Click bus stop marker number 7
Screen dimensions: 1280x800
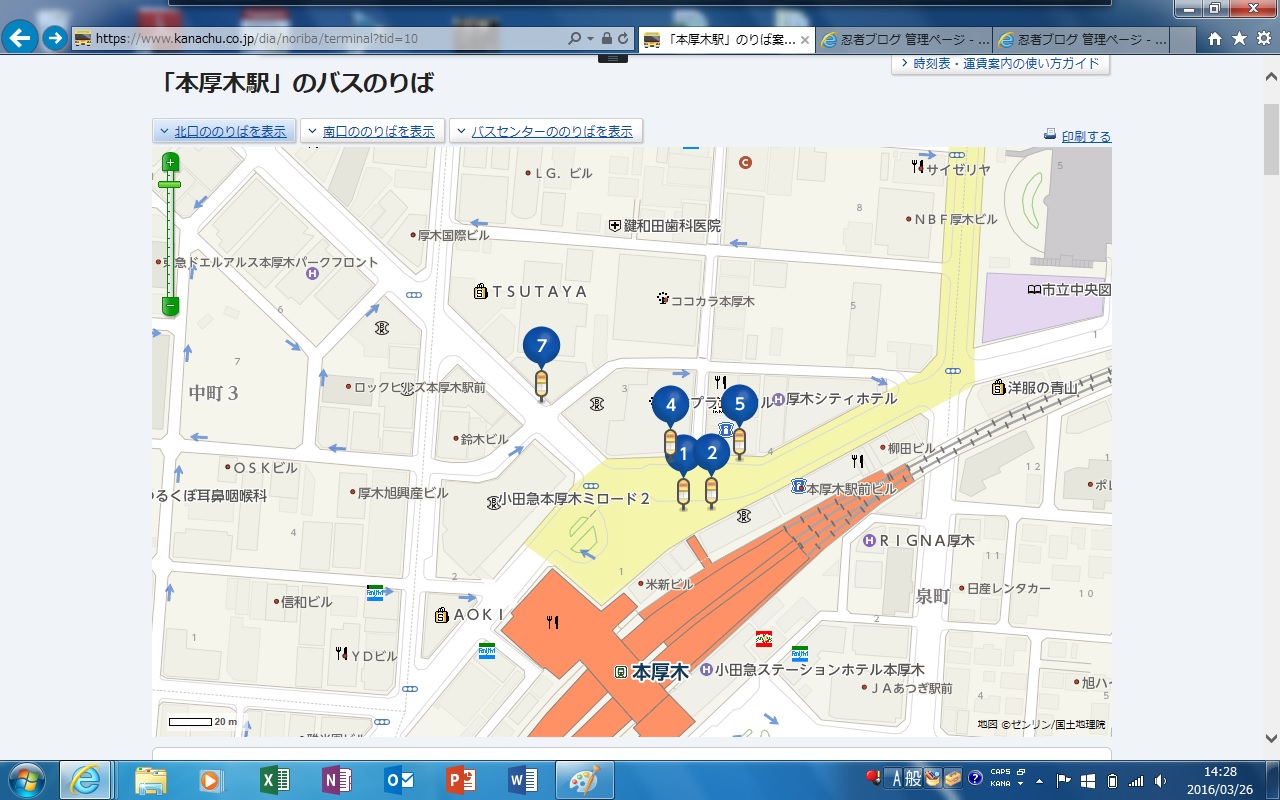[x=541, y=348]
